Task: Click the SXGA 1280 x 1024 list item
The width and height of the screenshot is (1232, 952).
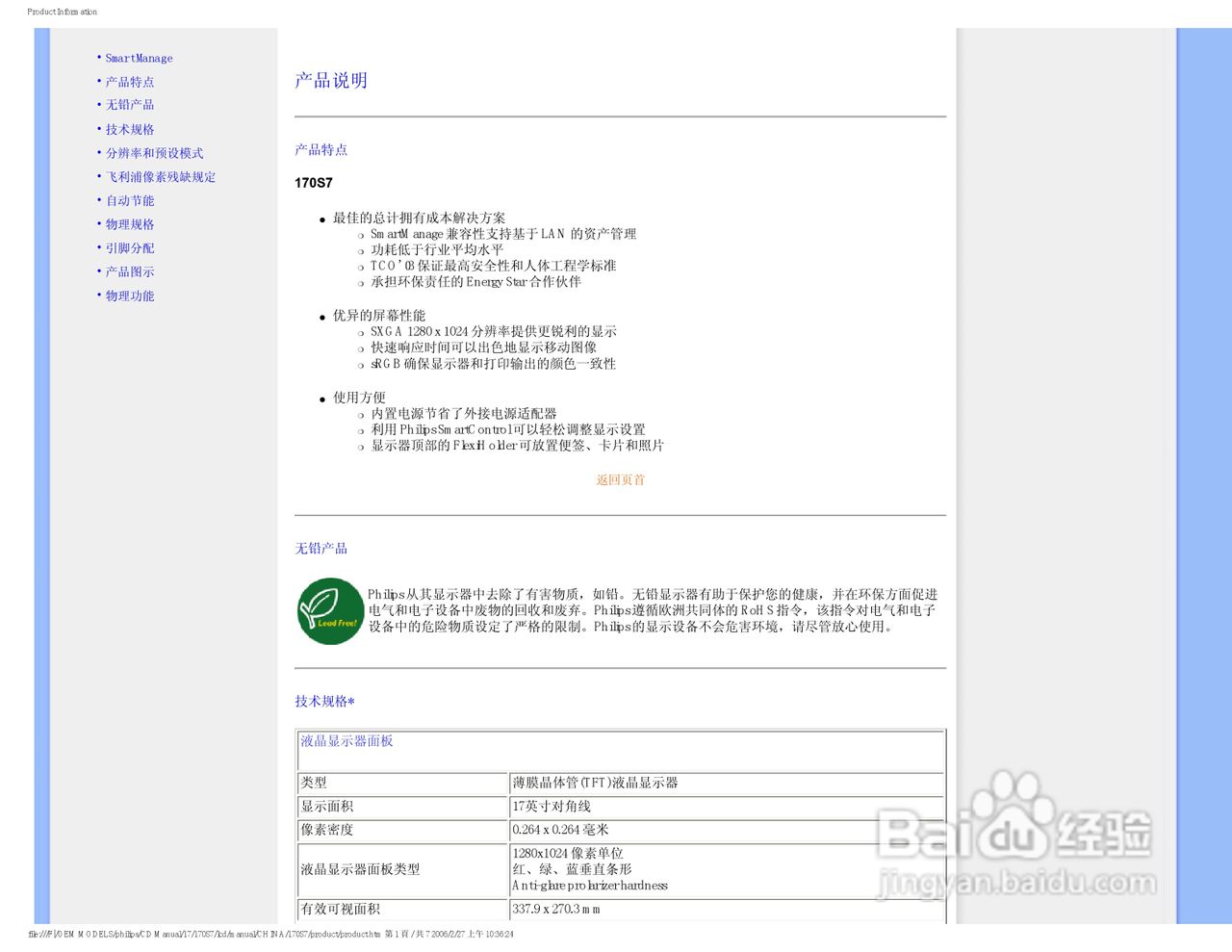Action: click(494, 332)
